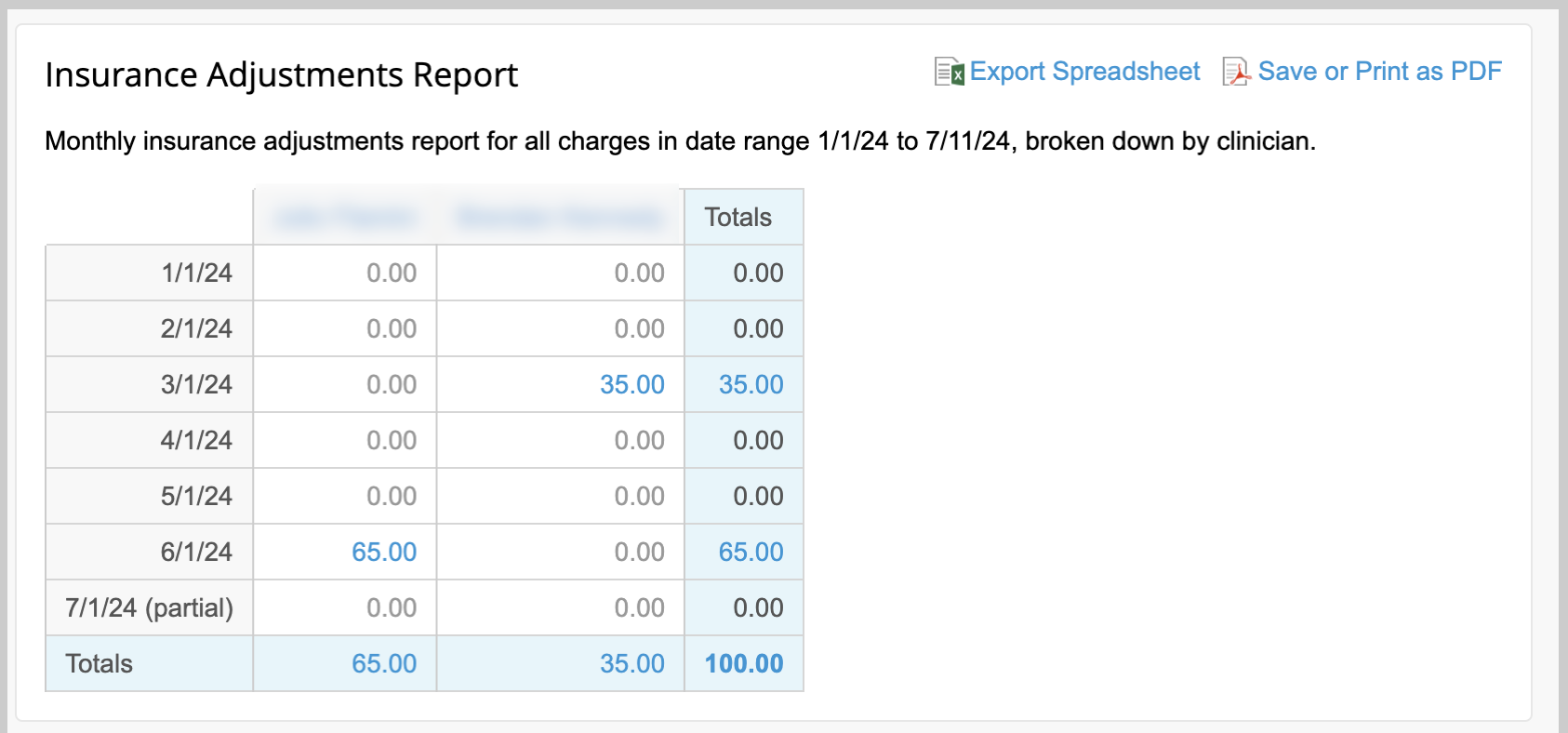Image resolution: width=1568 pixels, height=733 pixels.
Task: Select the 2/1/24 row label
Action: (196, 328)
